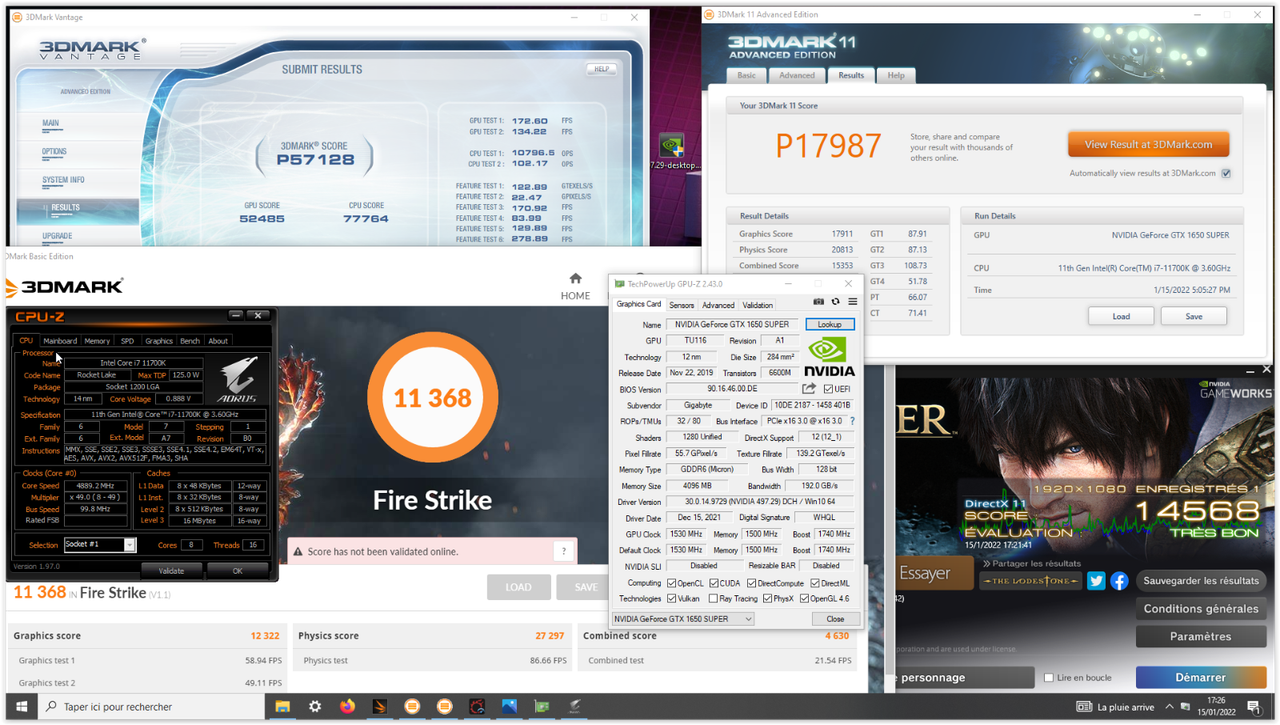The height and width of the screenshot is (725, 1280).
Task: Toggle the CUDA checkbox
Action: tap(712, 583)
